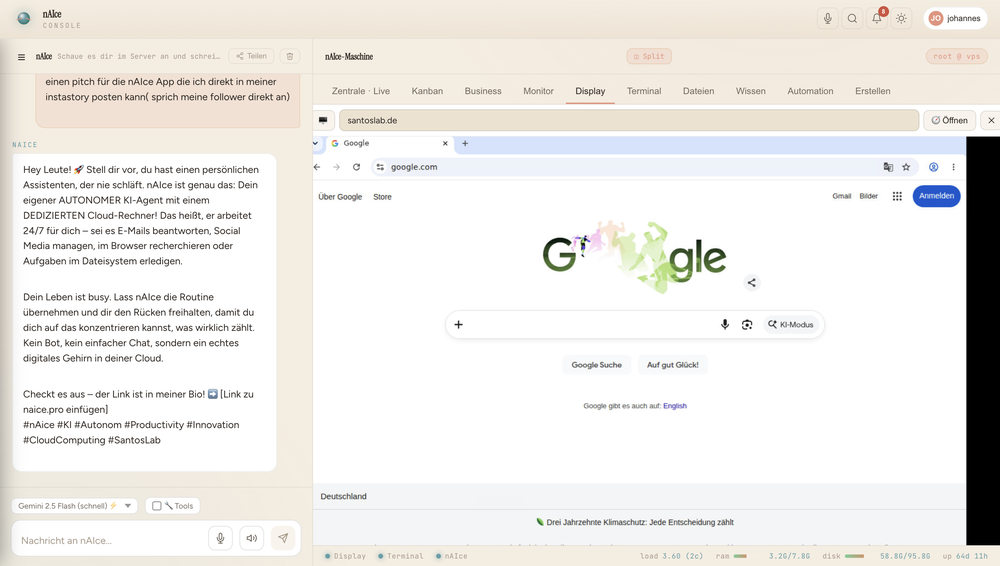Click the Auf gut Glück! button
The width and height of the screenshot is (1000, 566).
[x=672, y=365]
